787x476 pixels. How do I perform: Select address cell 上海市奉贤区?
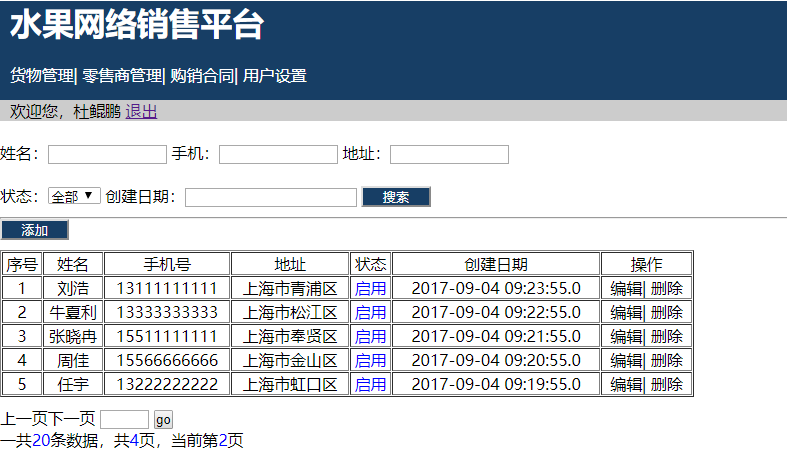point(290,336)
